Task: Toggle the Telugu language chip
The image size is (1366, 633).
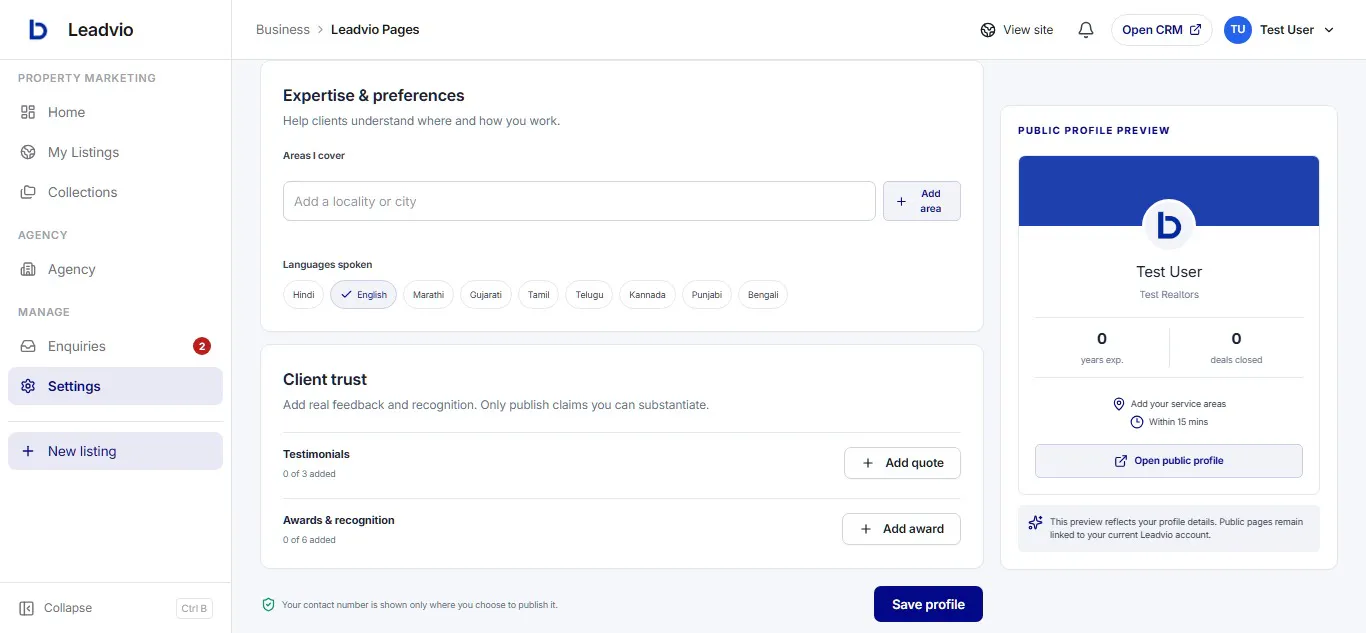Action: pos(589,295)
